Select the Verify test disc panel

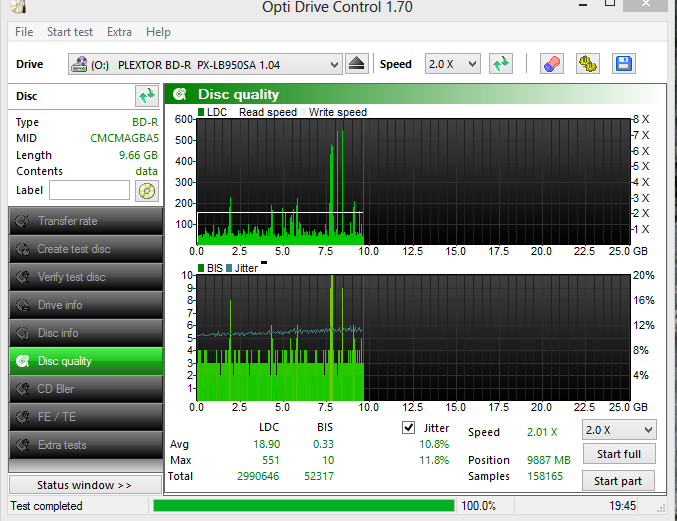point(86,277)
